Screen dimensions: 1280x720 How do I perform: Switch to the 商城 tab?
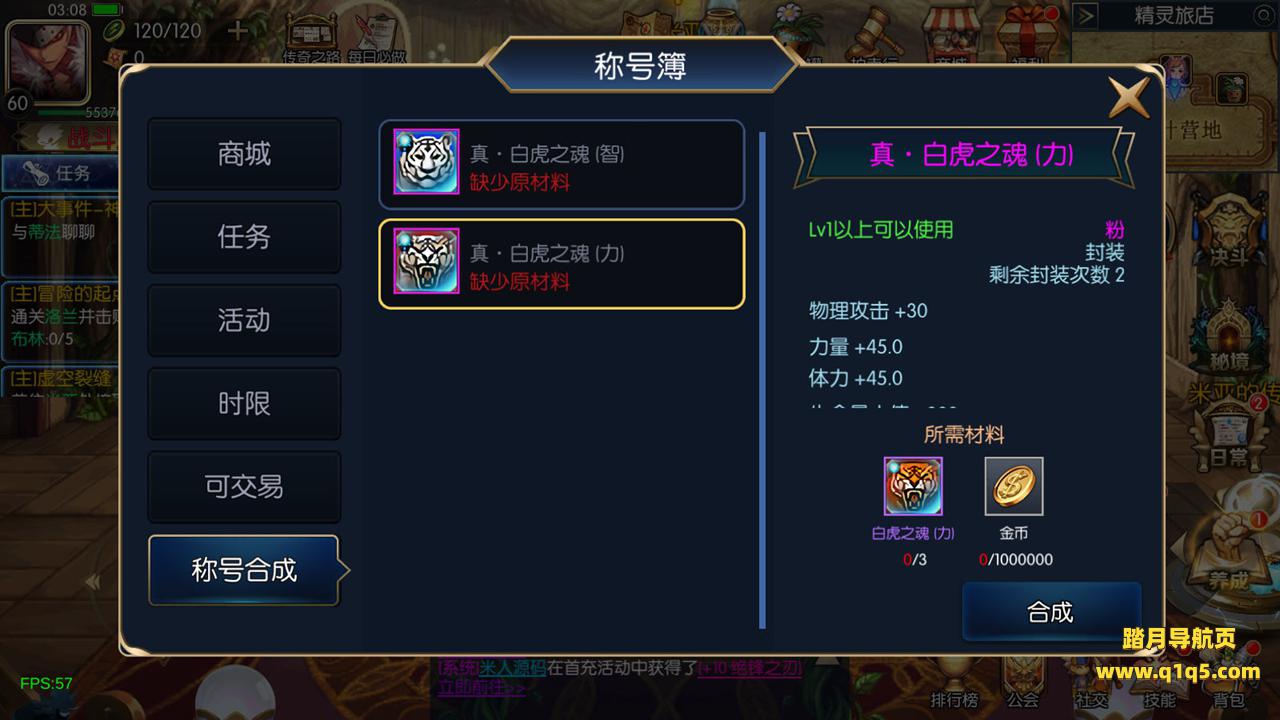pyautogui.click(x=244, y=154)
